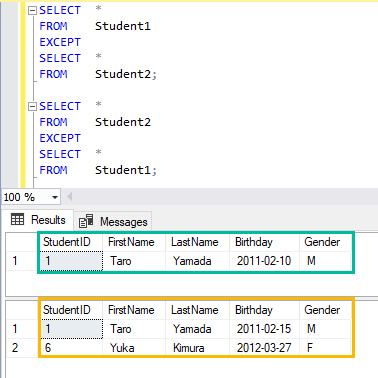
Task: Collapse the first SELECT query block
Action: pyautogui.click(x=32, y=11)
